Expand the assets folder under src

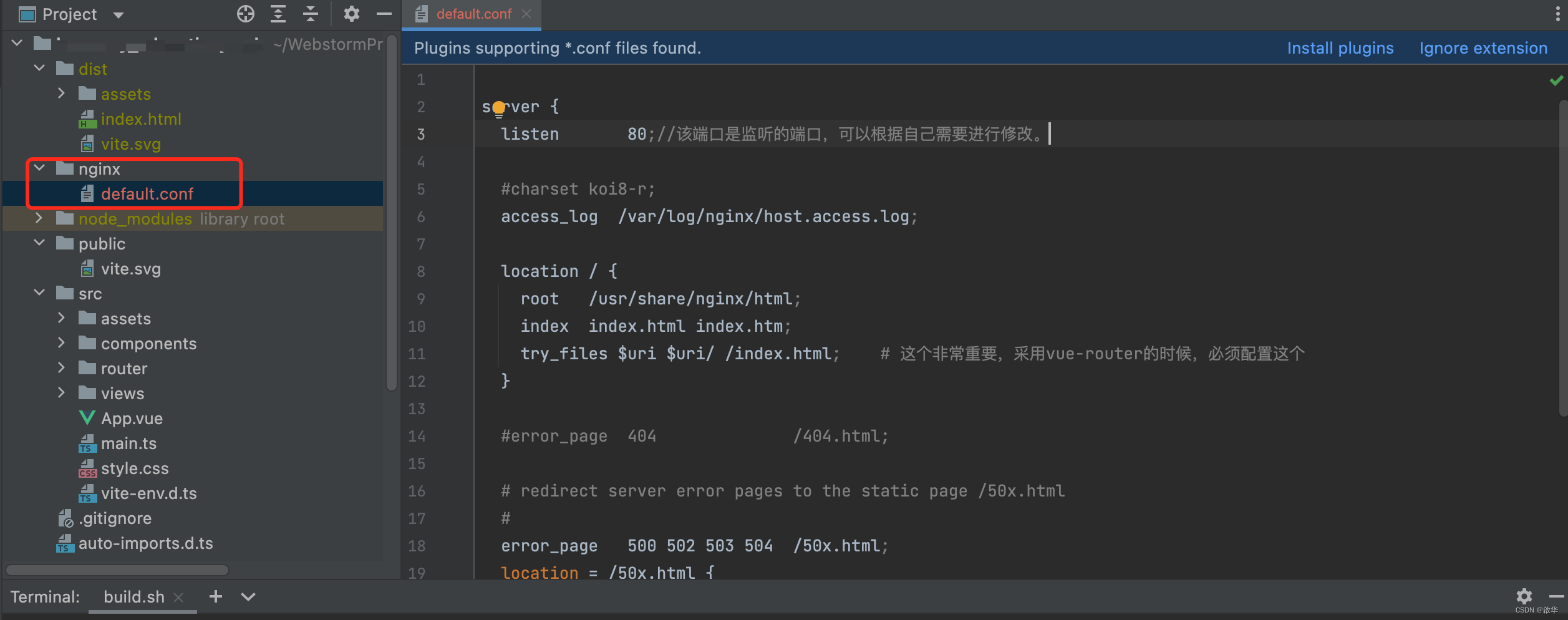[61, 318]
